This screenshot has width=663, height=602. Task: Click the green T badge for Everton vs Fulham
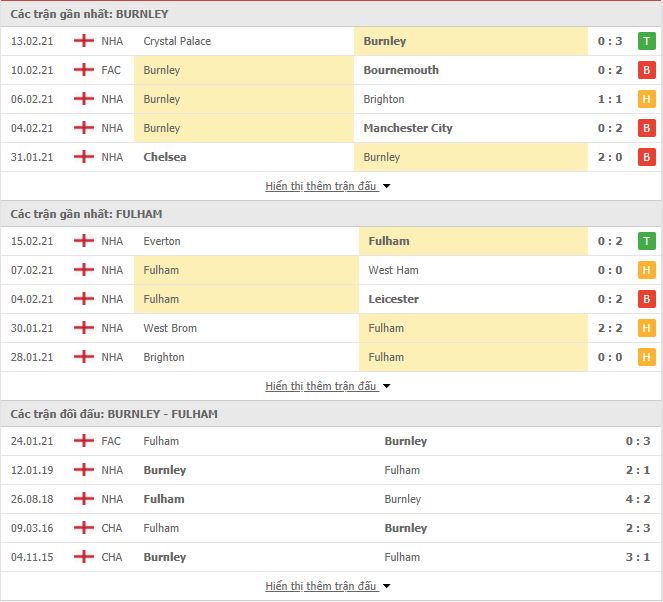point(647,241)
